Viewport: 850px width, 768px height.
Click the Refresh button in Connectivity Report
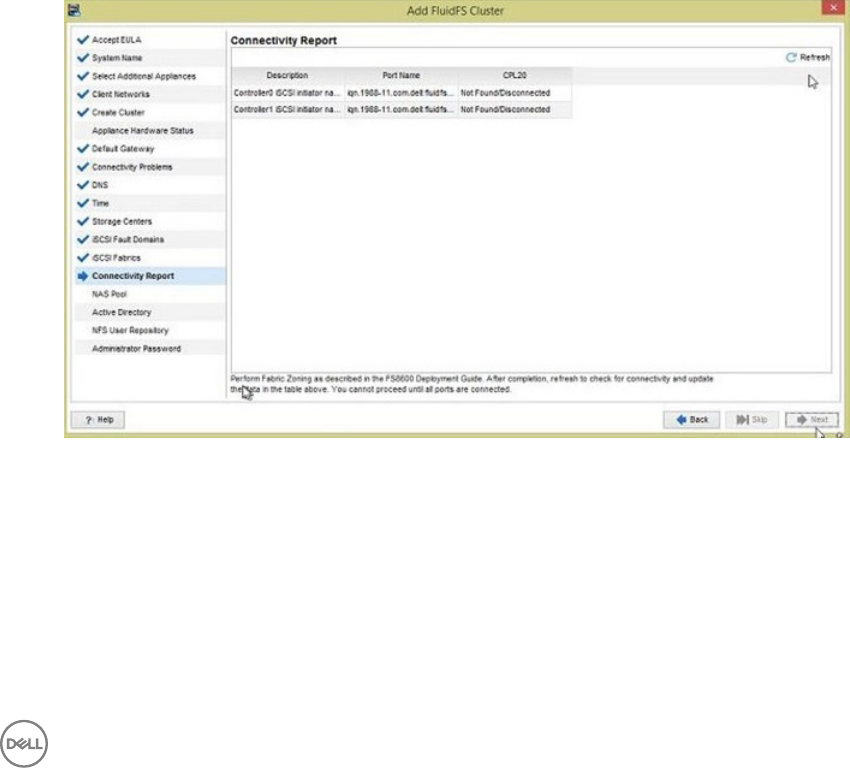coord(808,57)
